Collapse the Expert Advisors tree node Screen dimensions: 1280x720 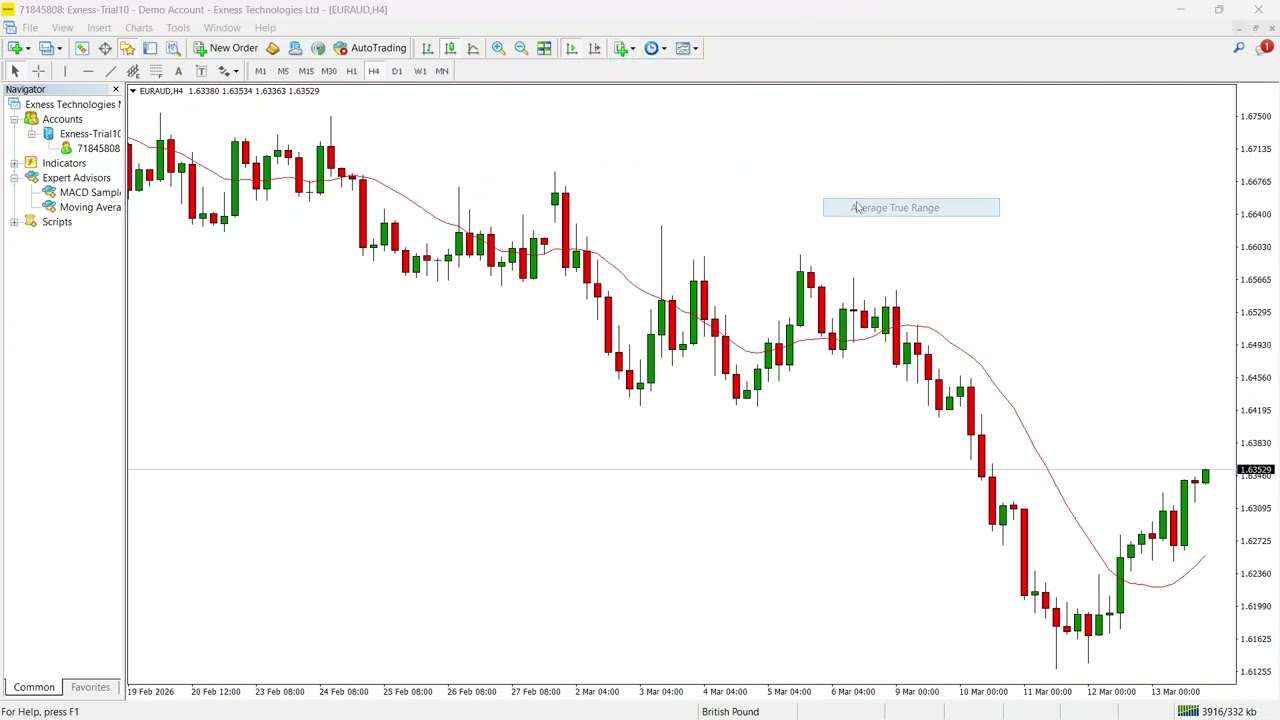(x=14, y=178)
